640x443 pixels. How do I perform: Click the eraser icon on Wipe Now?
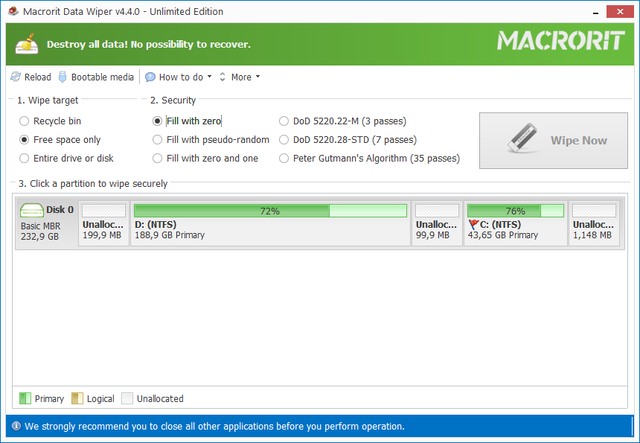523,138
